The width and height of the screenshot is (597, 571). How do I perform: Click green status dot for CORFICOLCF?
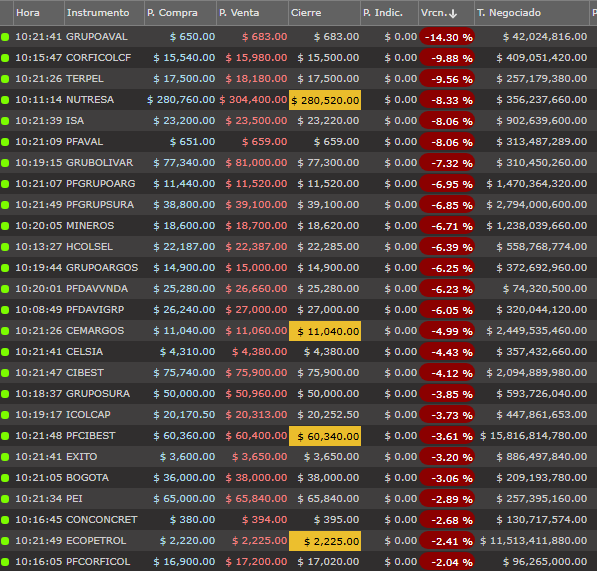(x=5, y=58)
